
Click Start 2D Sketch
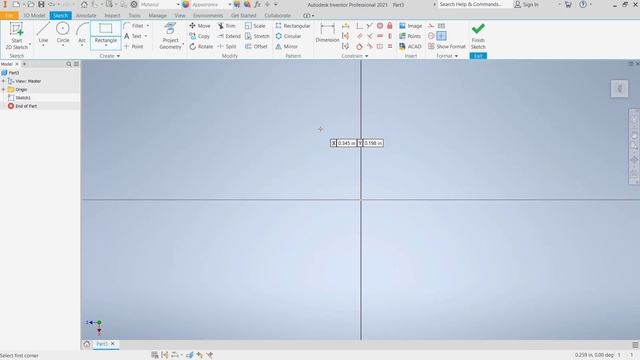[17, 36]
